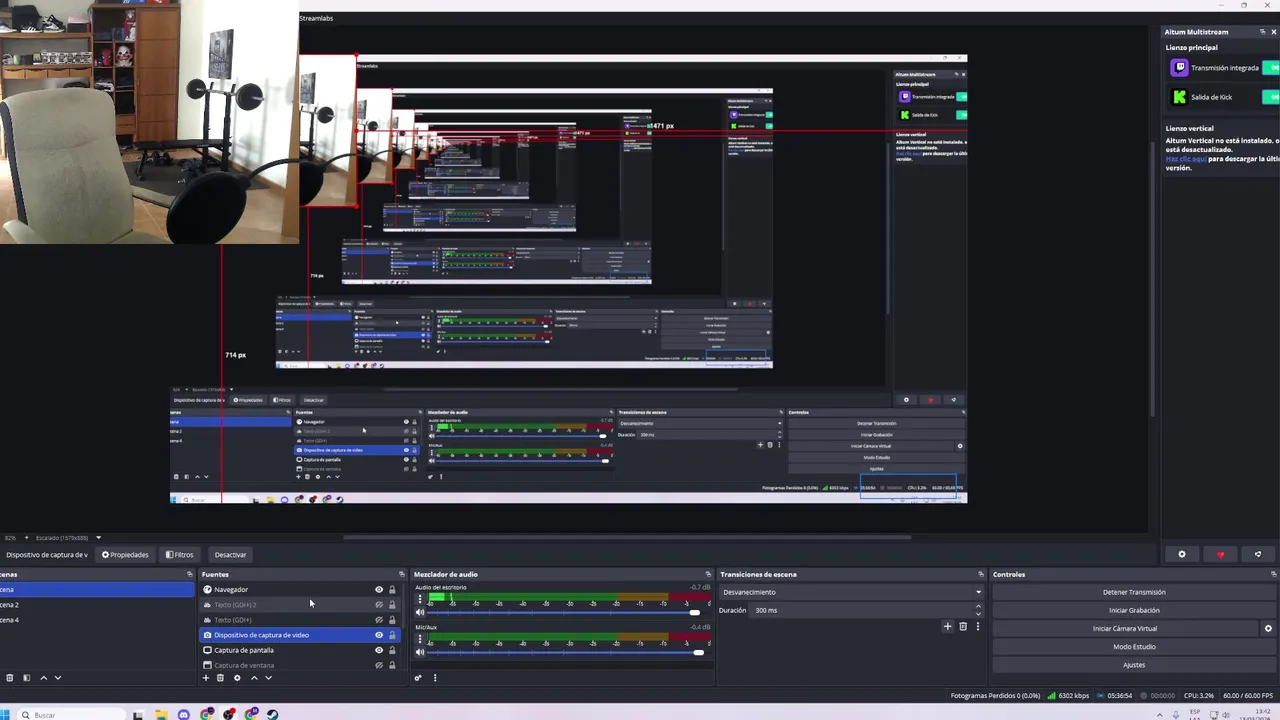Move selected source up
The height and width of the screenshot is (720, 1280).
click(254, 678)
